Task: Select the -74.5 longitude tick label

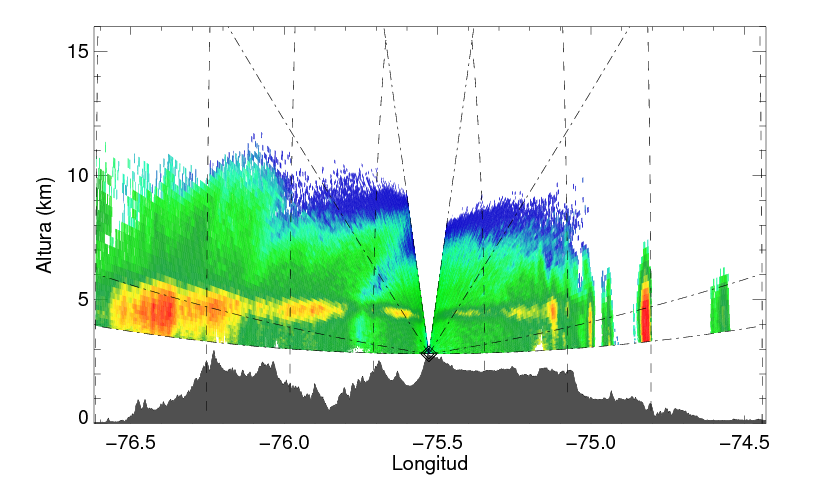Action: coord(744,442)
